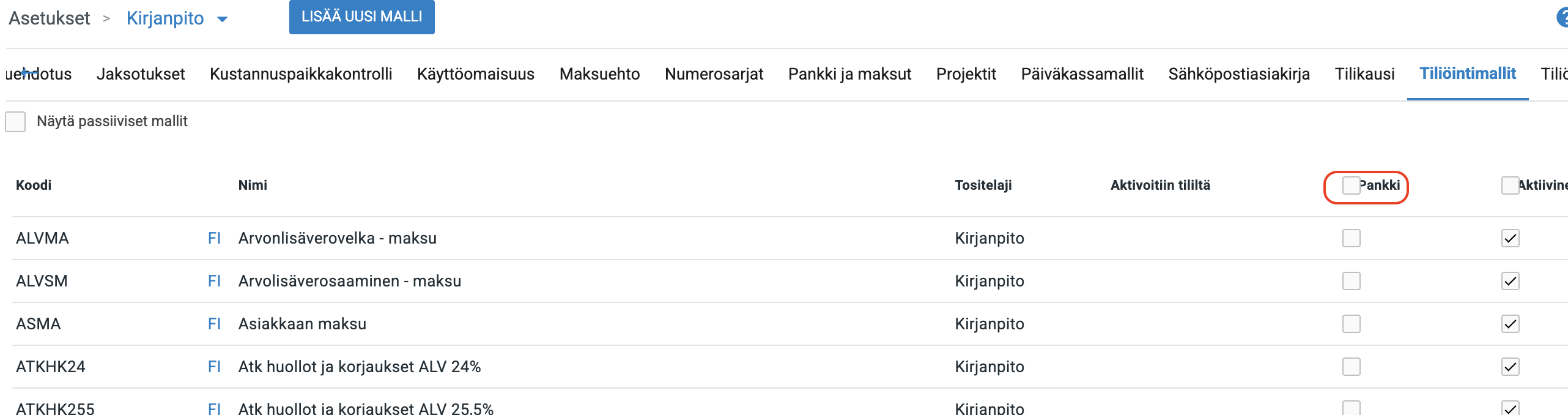Open the Numerosarjat tab
Viewport: 1568px width, 415px height.
[714, 73]
